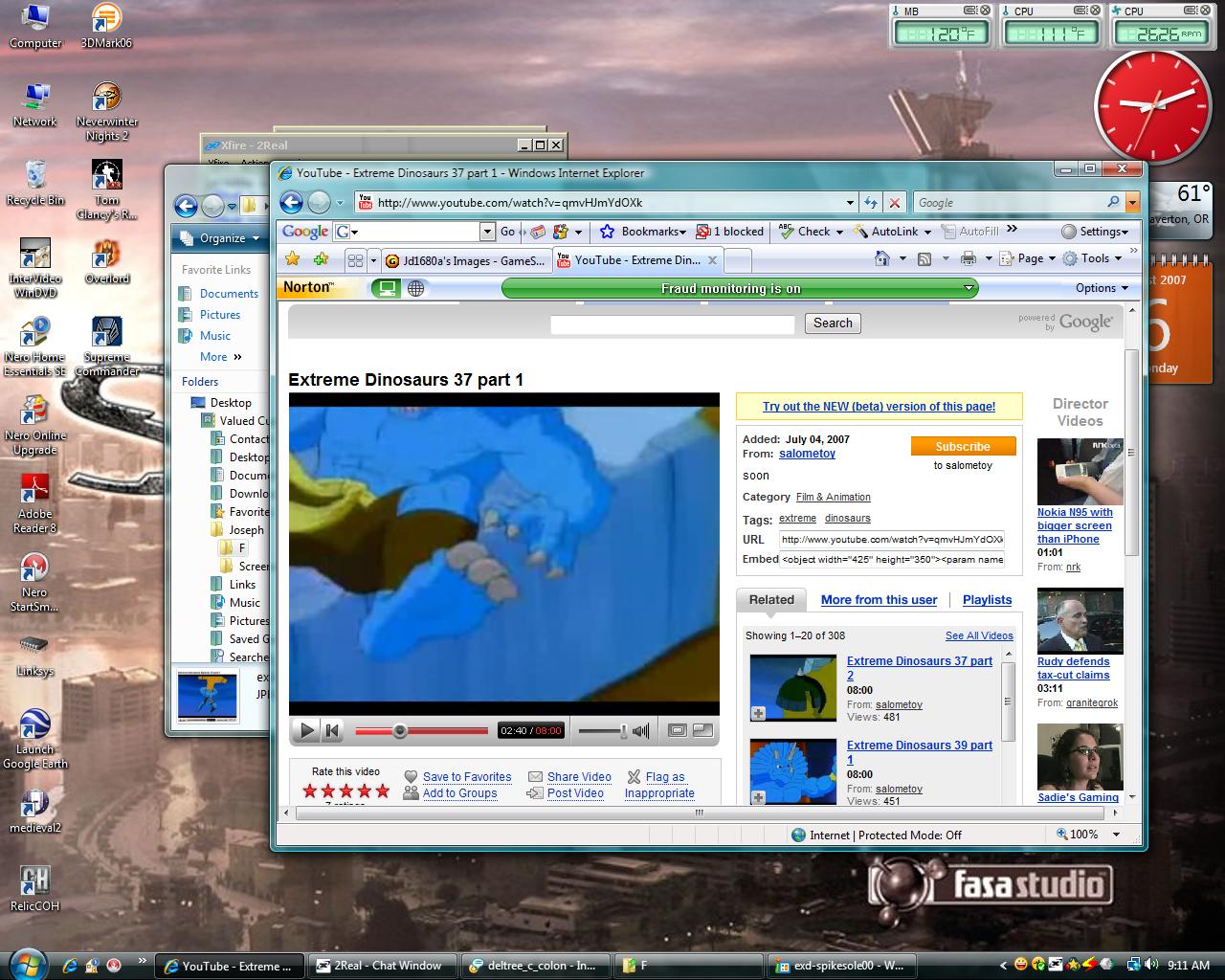Restart the video with rewind button

point(332,730)
